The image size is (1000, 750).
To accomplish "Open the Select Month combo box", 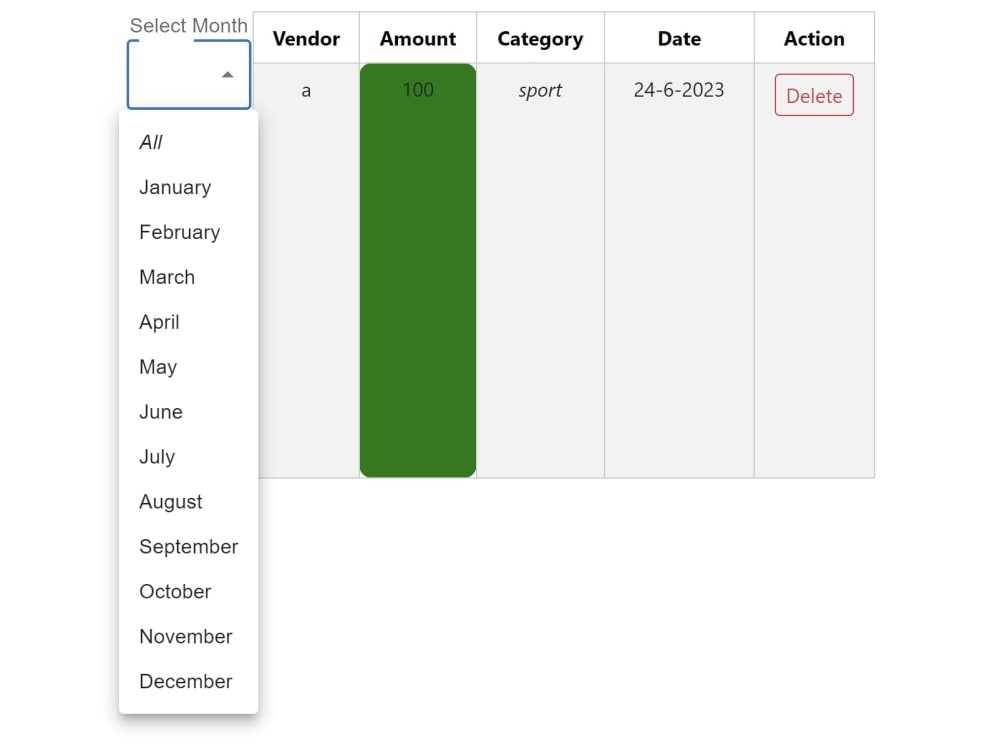I will pos(188,74).
